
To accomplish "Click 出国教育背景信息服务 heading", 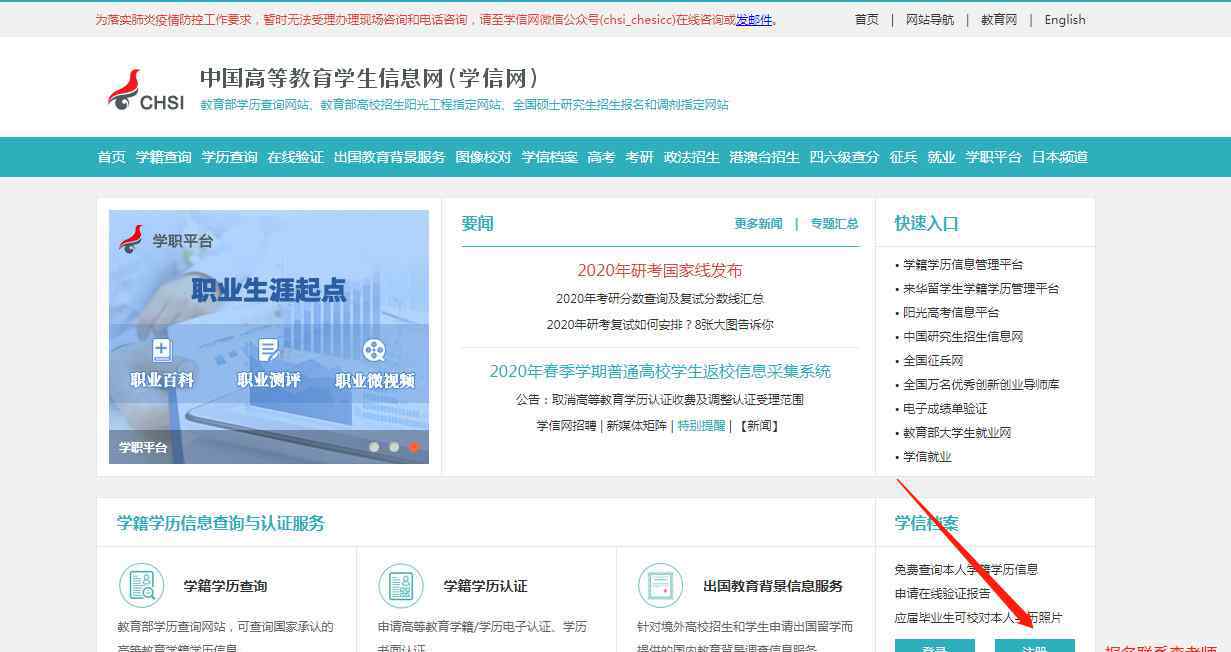I will click(x=773, y=586).
